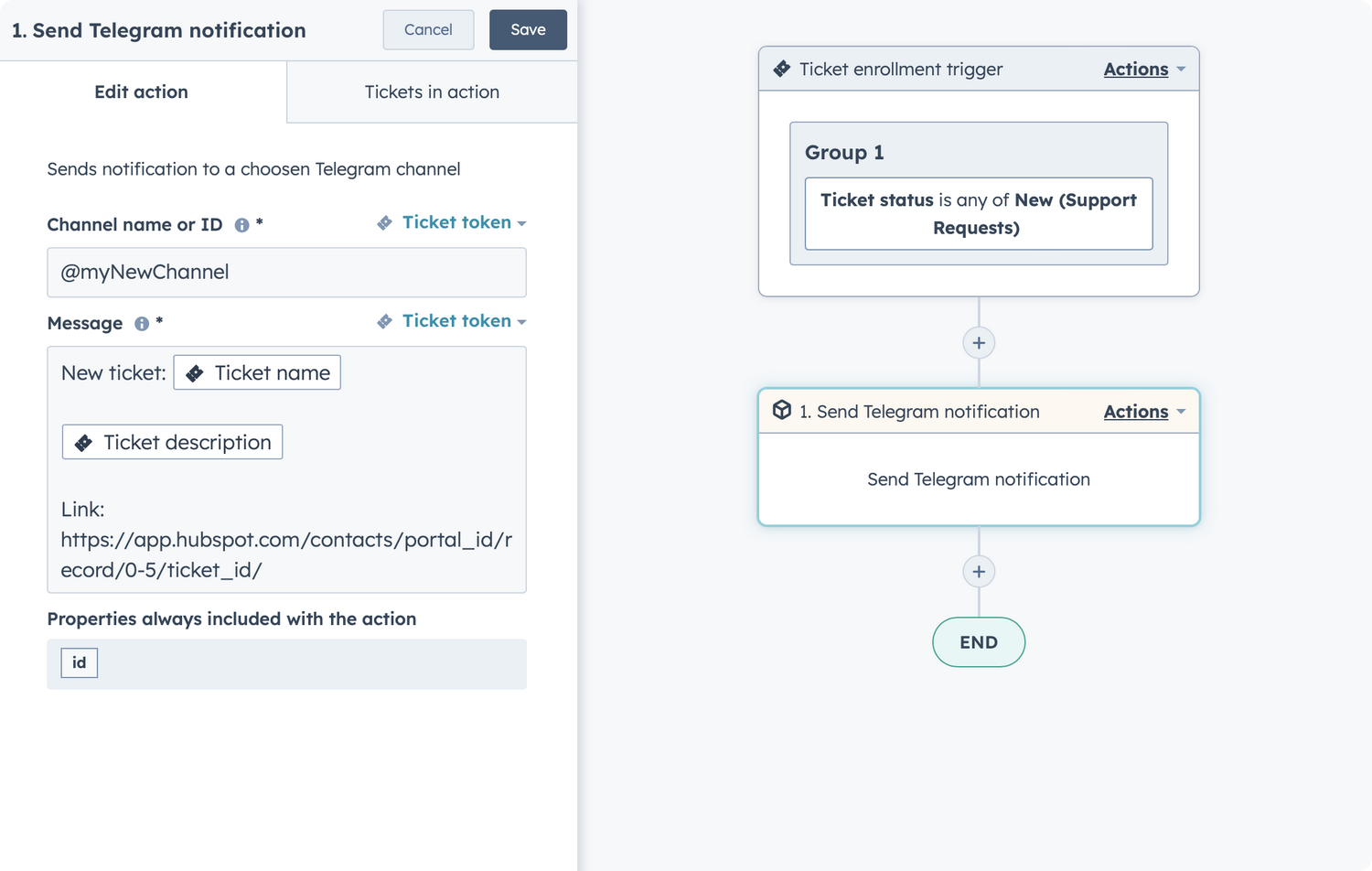Open Ticket token dropdown for Channel name
1372x871 pixels.
[x=452, y=222]
